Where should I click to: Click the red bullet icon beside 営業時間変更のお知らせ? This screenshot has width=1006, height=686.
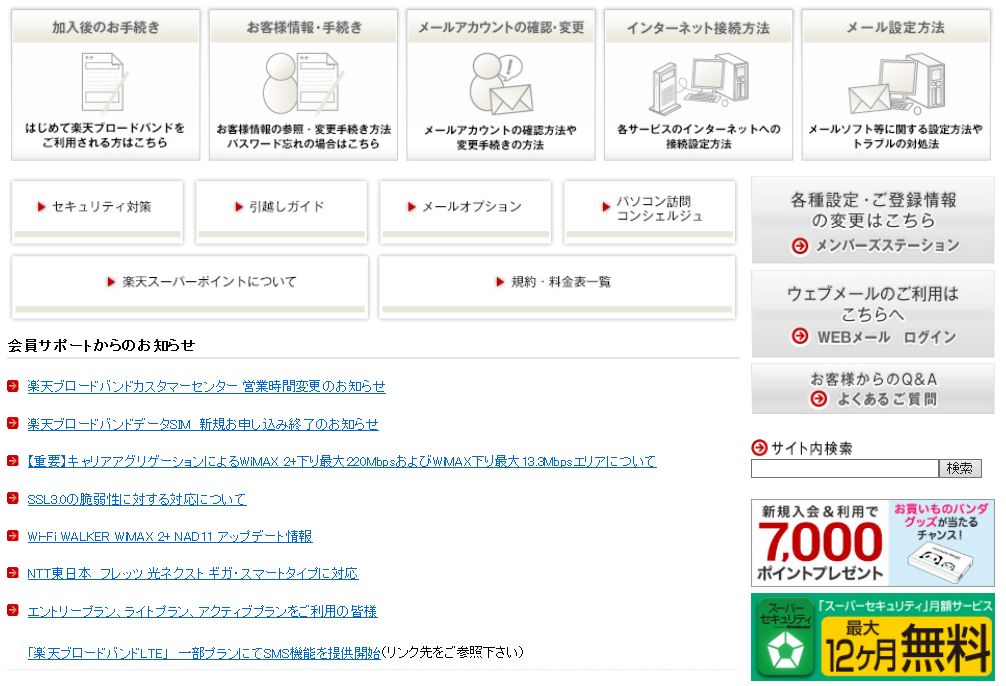(12, 386)
